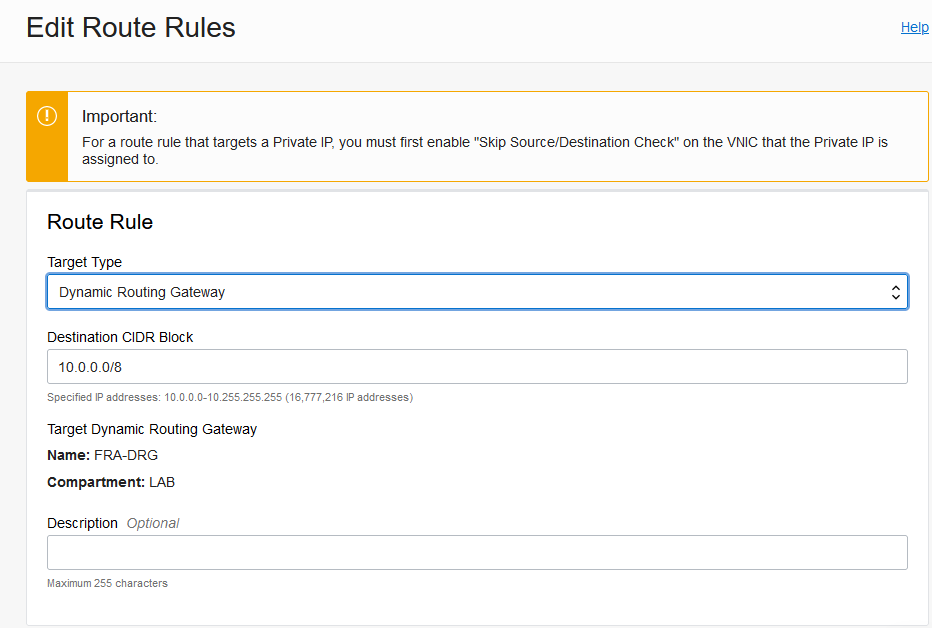932x628 pixels.
Task: Click the warning exclamation icon
Action: pyautogui.click(x=47, y=116)
